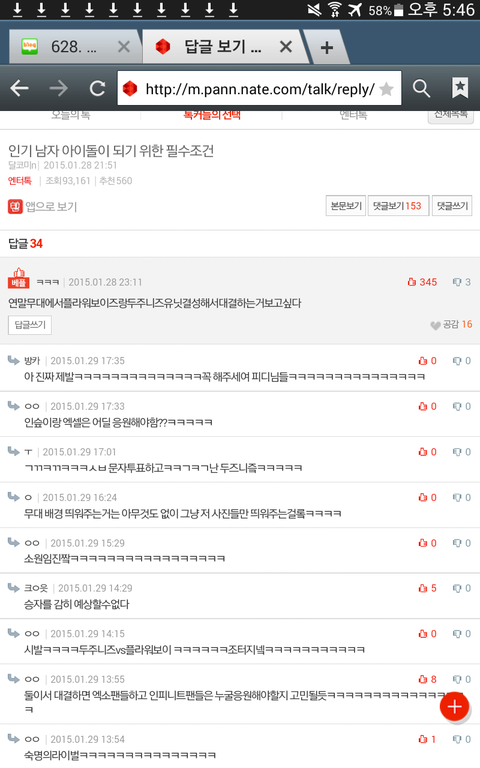This screenshot has height=768, width=480.
Task: Open the 앱으로 보기 link
Action: [x=43, y=207]
